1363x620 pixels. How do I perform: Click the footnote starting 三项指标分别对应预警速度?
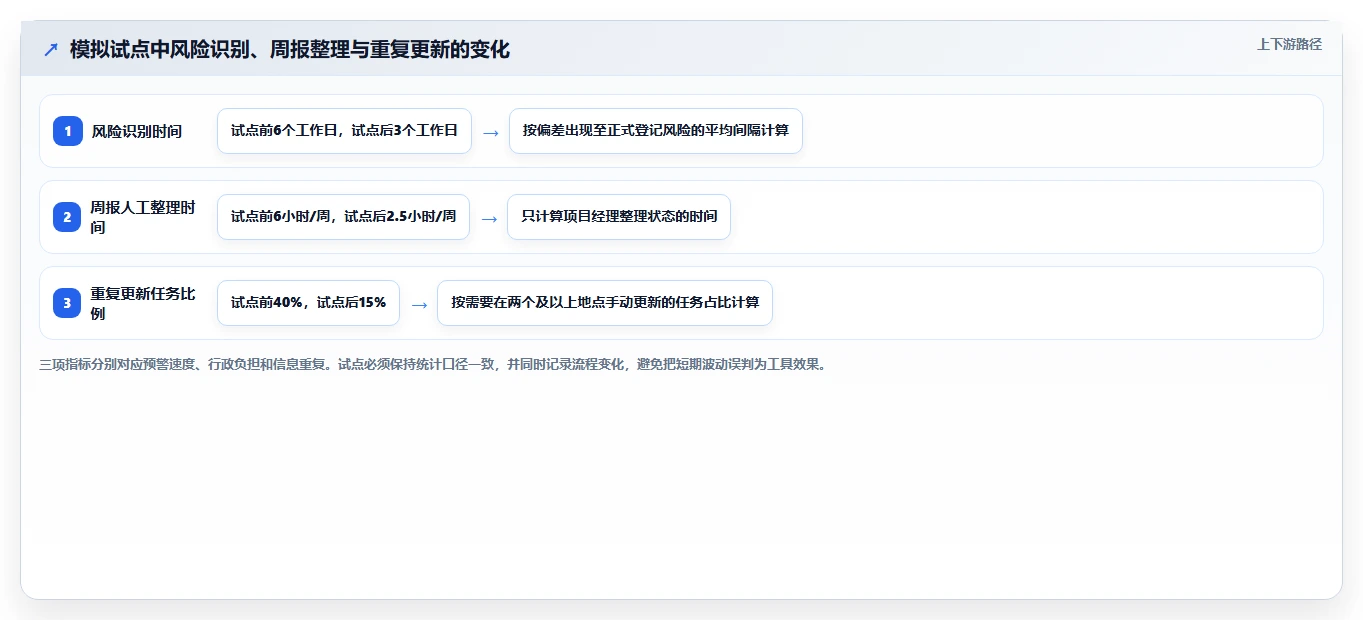pyautogui.click(x=434, y=365)
